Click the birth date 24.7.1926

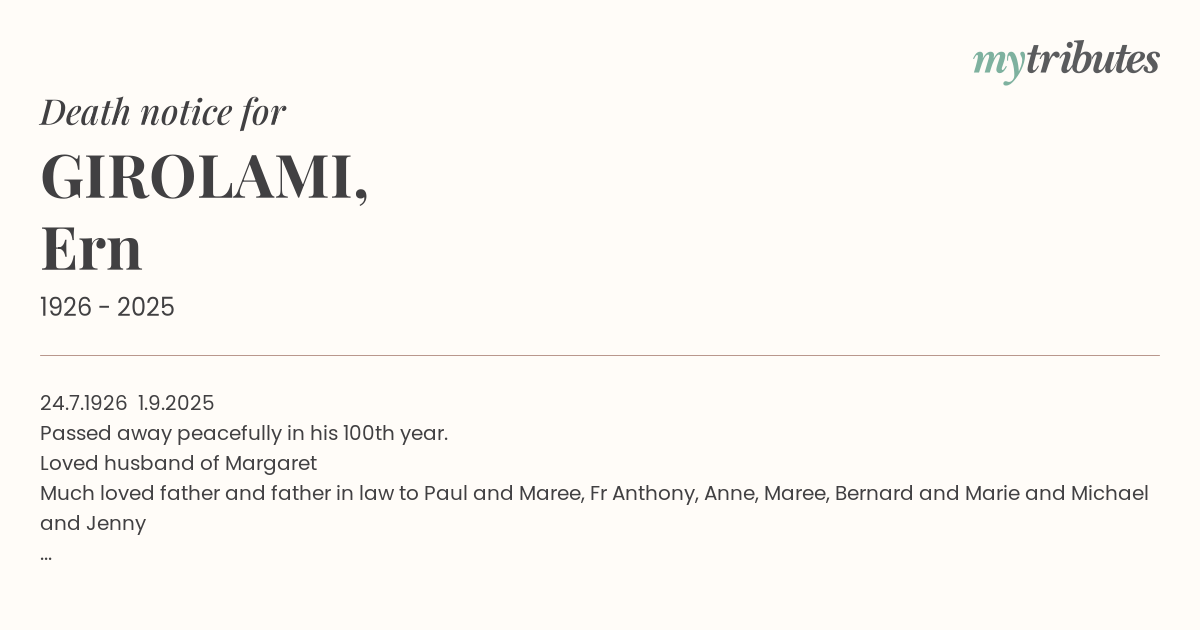83,403
